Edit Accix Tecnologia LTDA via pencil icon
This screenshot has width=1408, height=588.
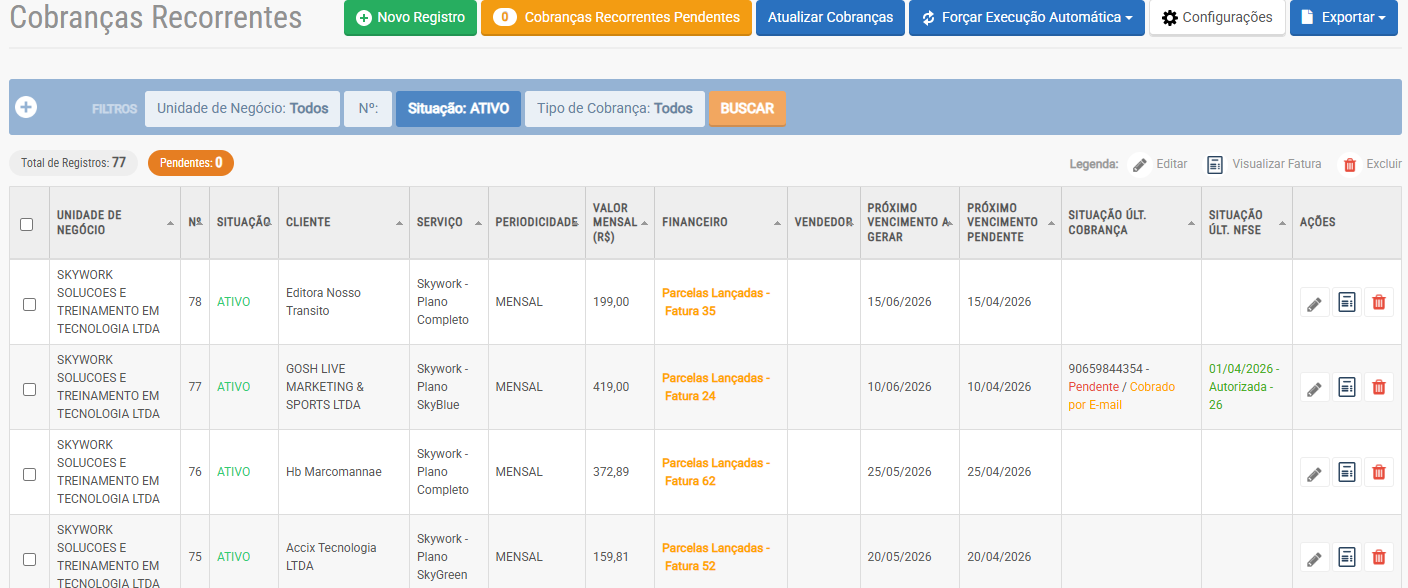coord(1315,556)
